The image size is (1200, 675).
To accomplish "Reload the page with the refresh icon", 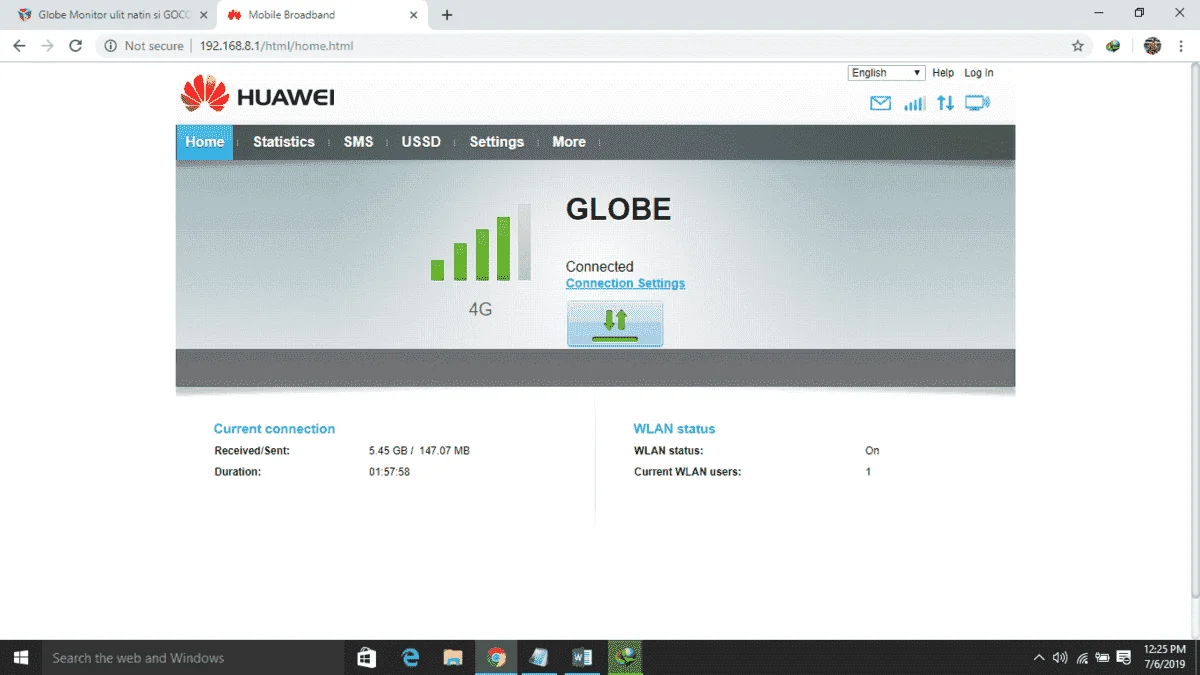I will tap(75, 46).
